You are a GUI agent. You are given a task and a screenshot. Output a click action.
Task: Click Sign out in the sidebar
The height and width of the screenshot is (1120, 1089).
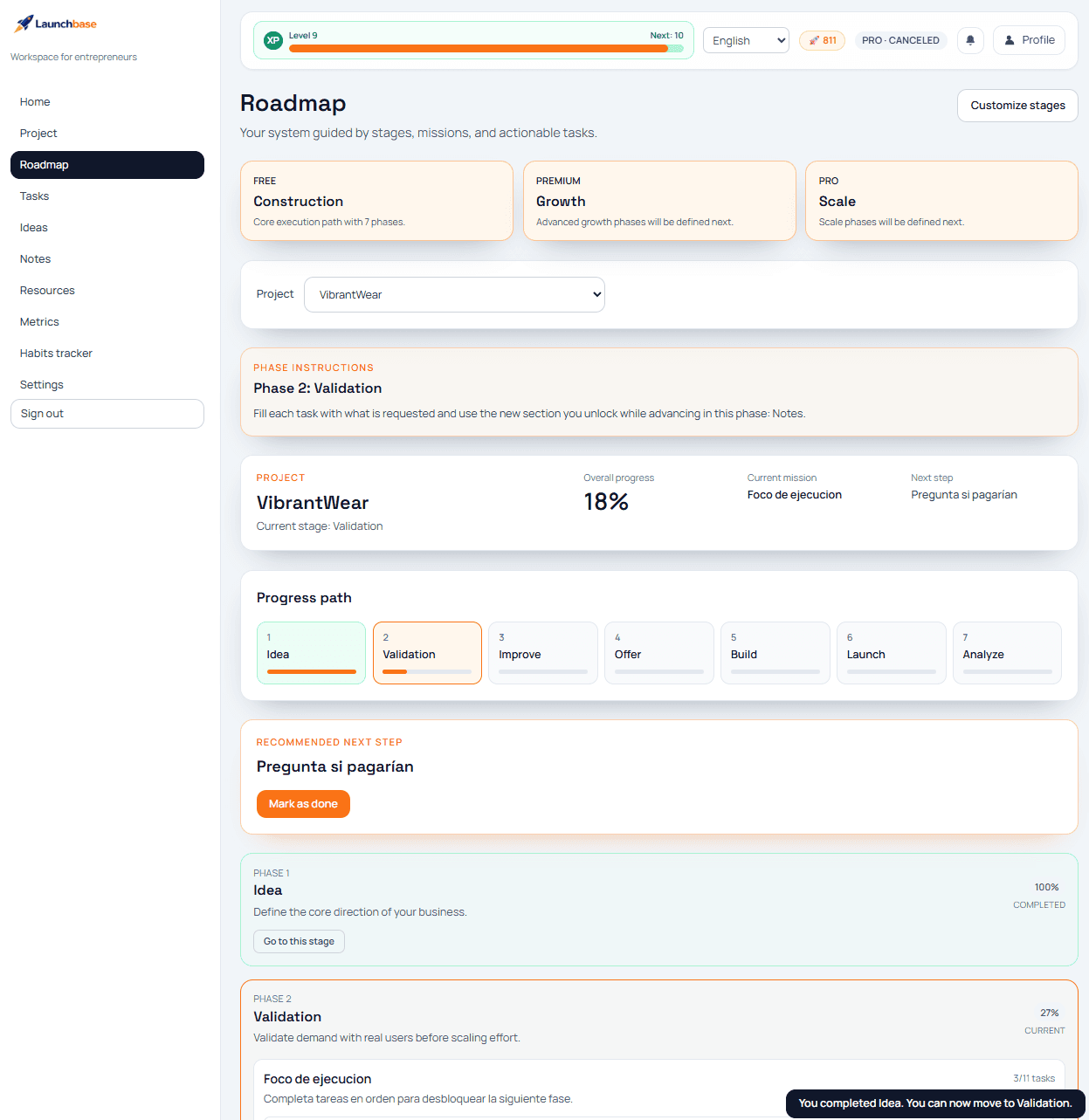(107, 414)
